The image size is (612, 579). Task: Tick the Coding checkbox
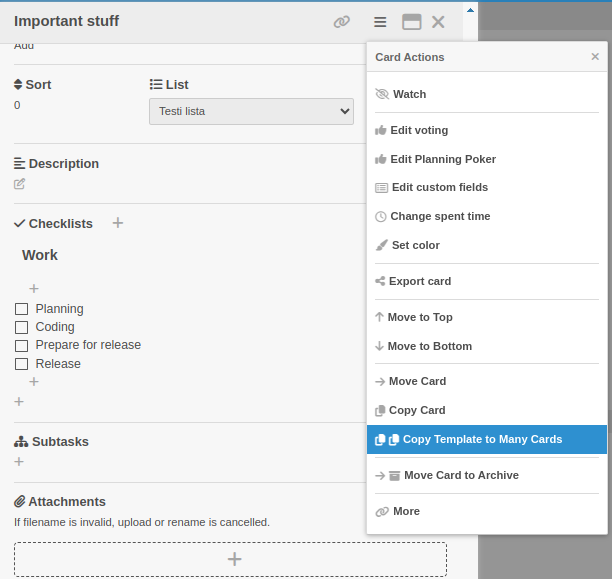pos(21,327)
